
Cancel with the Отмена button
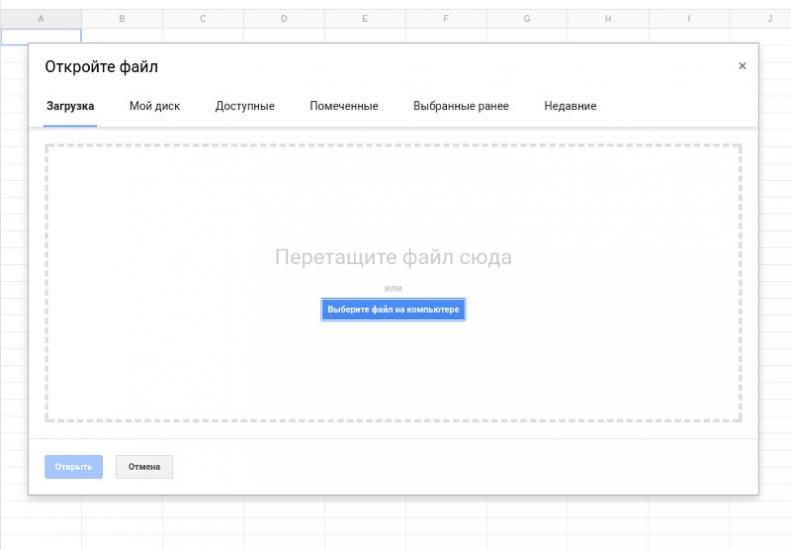click(144, 467)
